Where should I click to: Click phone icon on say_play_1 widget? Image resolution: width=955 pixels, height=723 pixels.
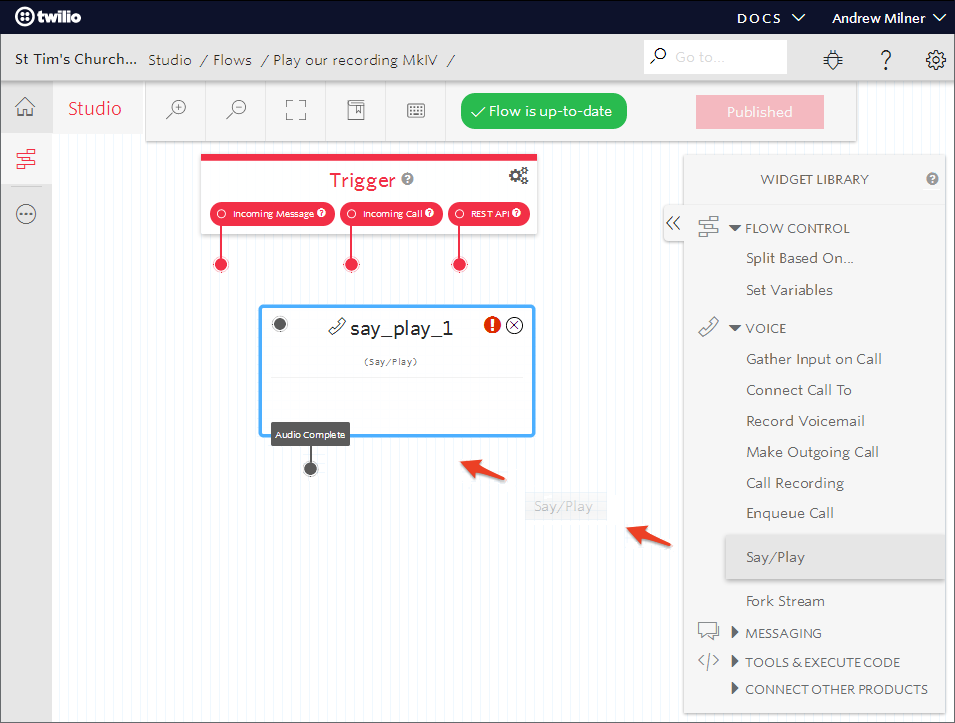tap(337, 327)
